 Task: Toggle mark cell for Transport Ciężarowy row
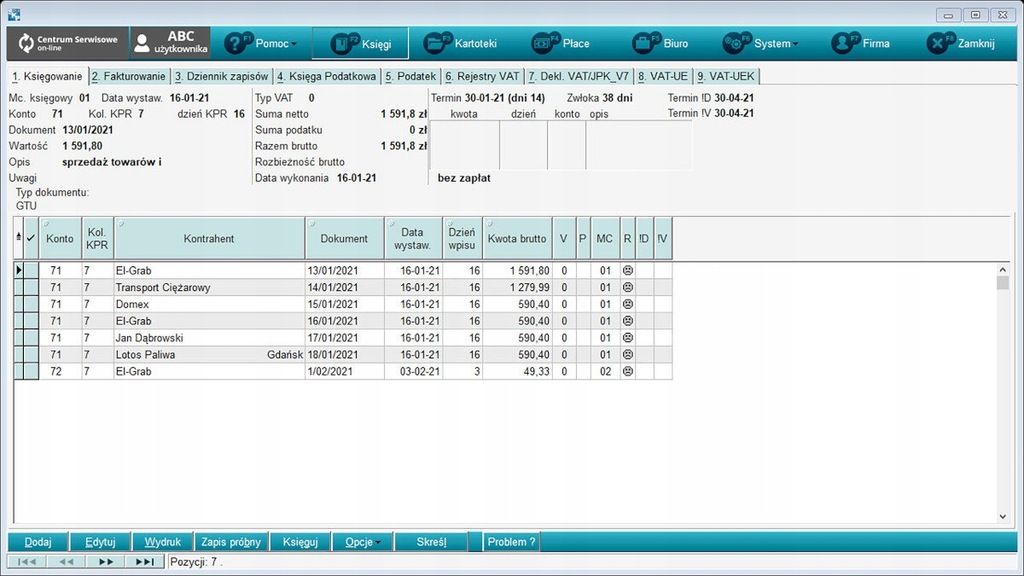click(31, 287)
